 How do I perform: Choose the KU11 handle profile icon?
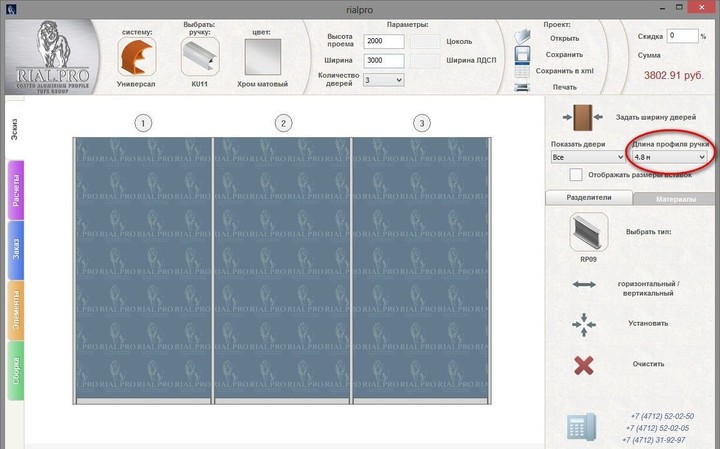[x=200, y=56]
